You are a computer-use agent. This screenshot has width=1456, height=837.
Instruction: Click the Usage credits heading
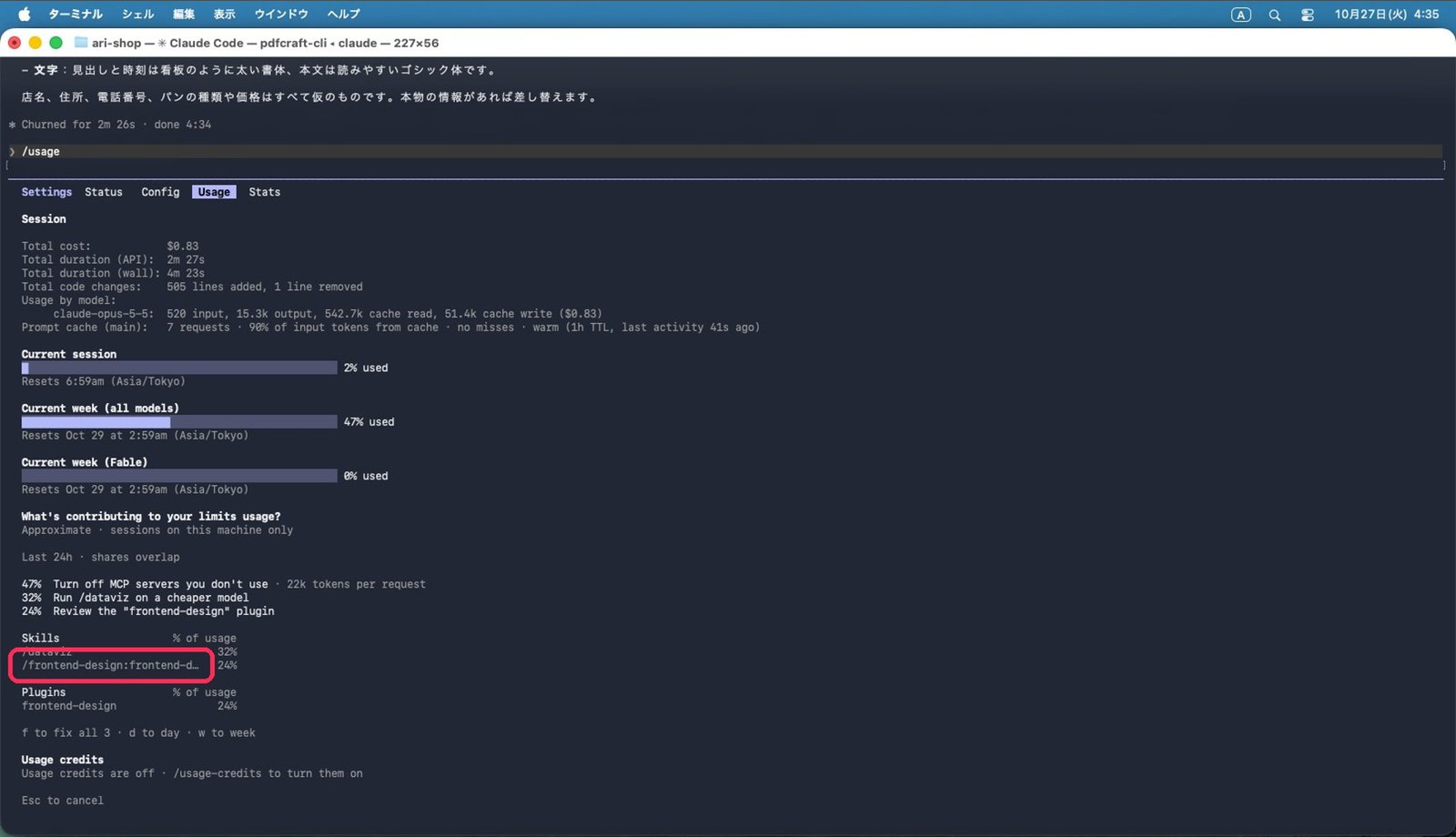(x=63, y=761)
